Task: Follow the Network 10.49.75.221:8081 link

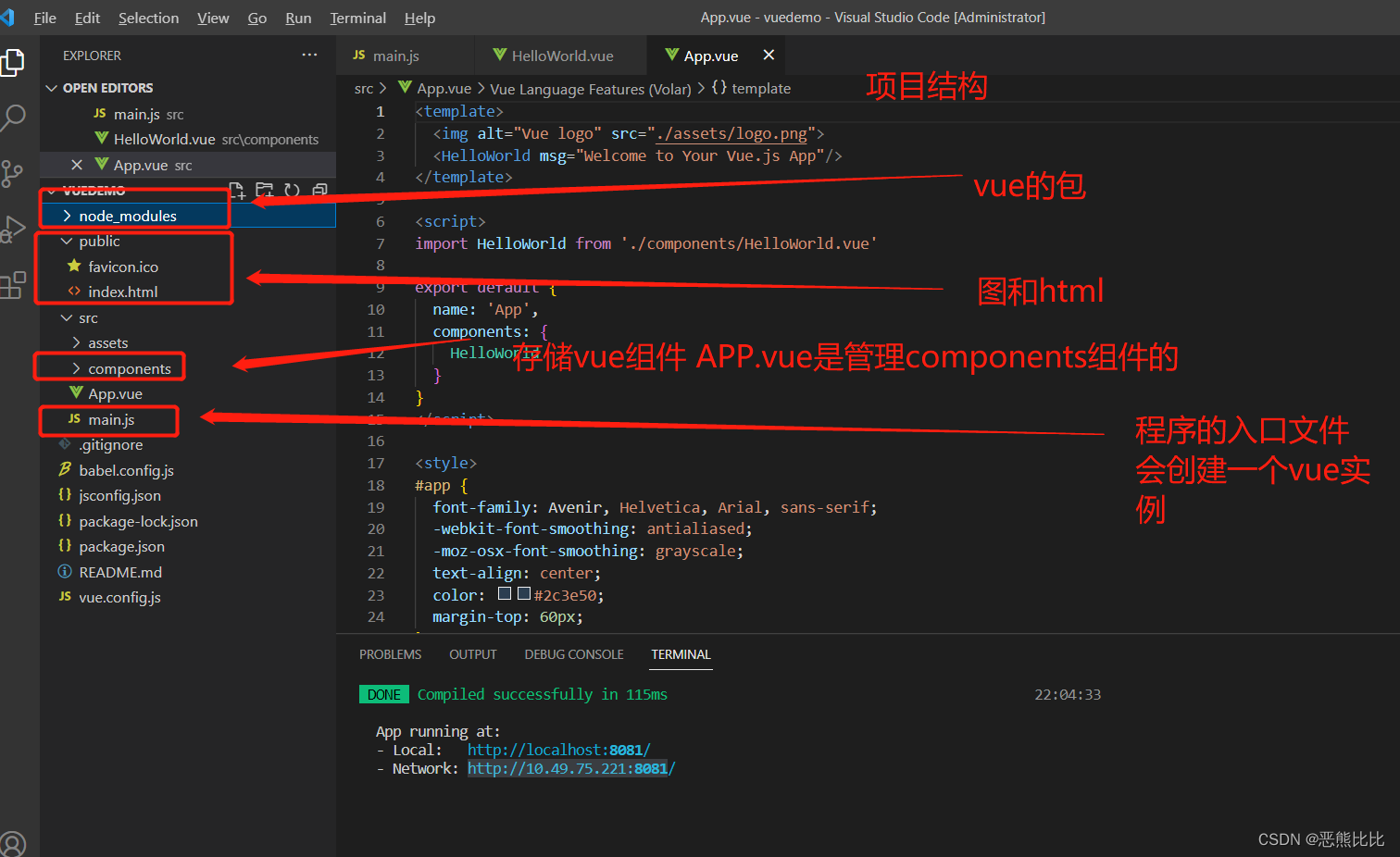Action: pos(571,768)
